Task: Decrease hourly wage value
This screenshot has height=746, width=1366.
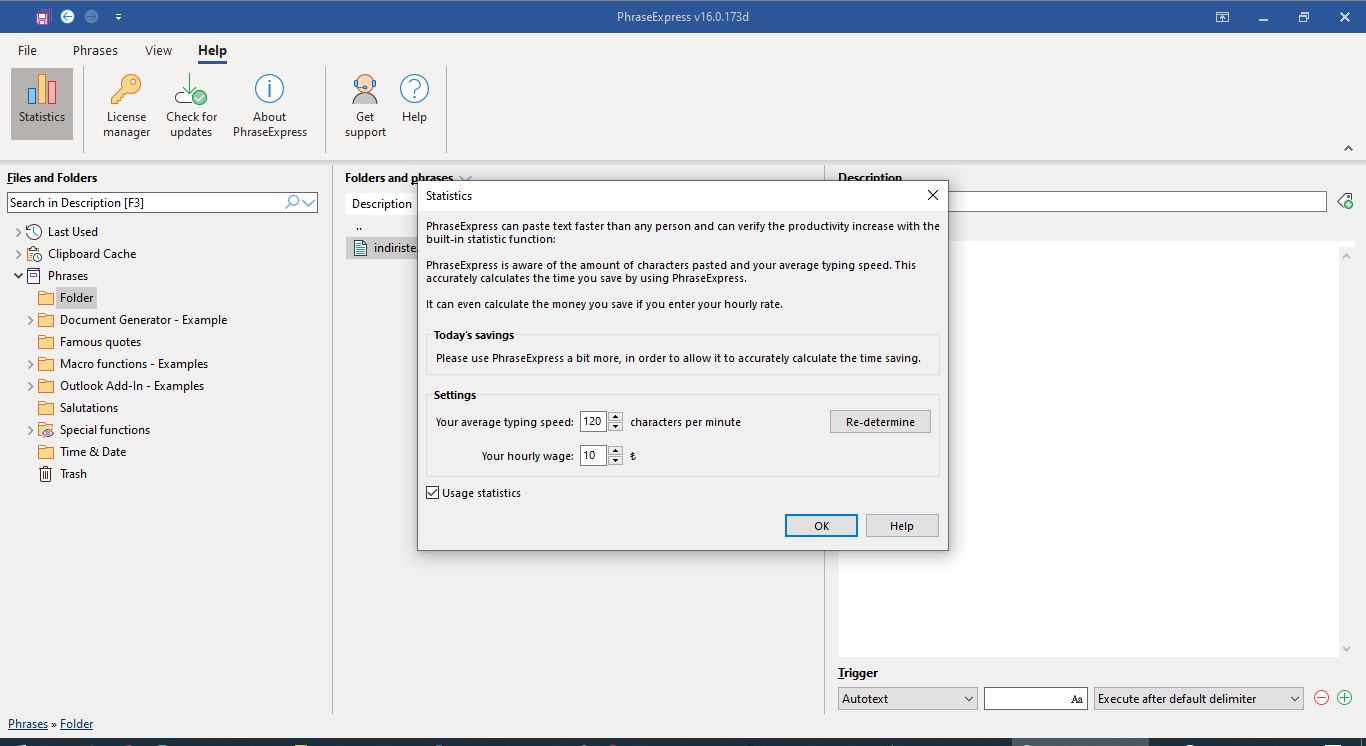Action: coord(616,461)
